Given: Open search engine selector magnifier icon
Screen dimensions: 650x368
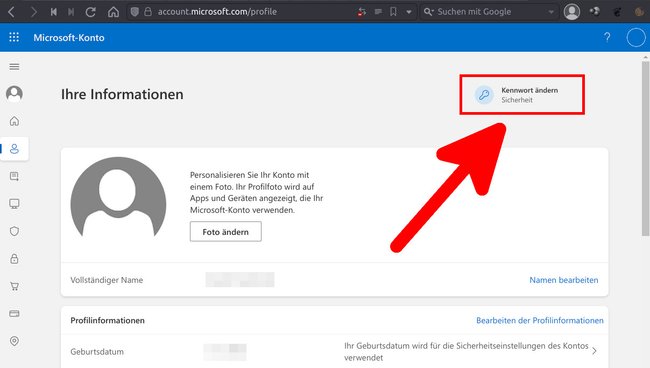Looking at the screenshot, I should click(428, 12).
